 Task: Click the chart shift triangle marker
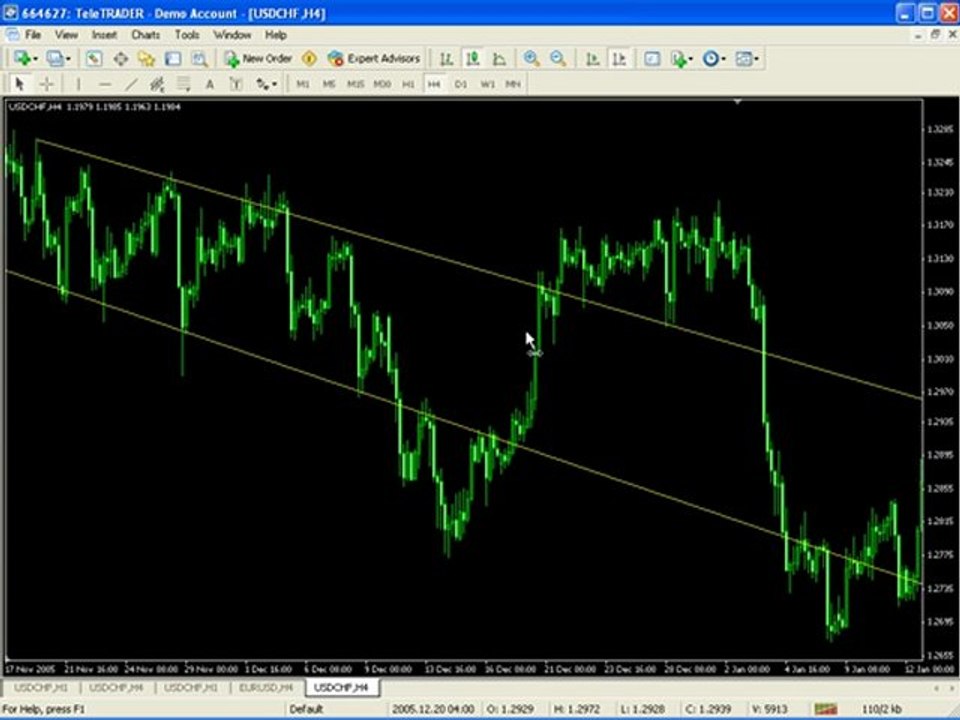pyautogui.click(x=738, y=102)
